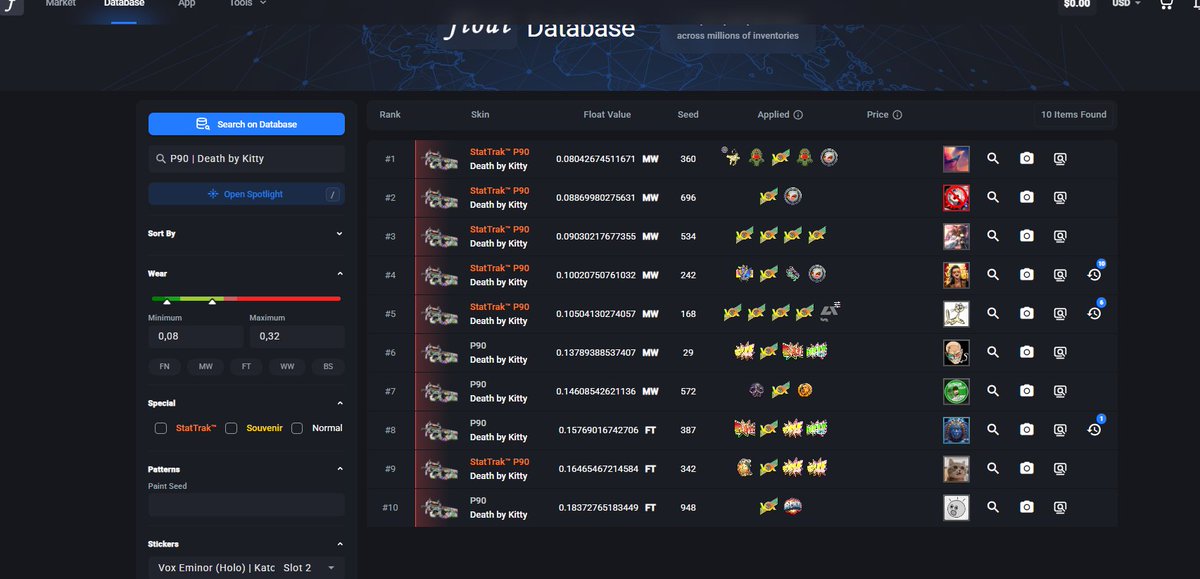Tick the Normal checkbox
1200x579 pixels.
297,428
